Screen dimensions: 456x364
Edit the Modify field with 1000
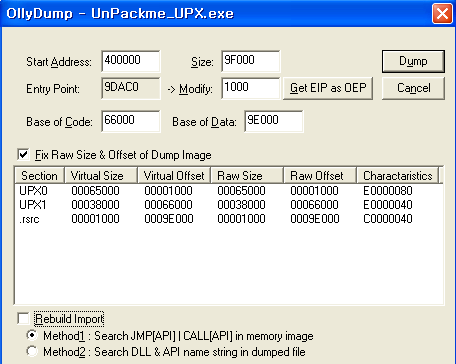point(251,88)
